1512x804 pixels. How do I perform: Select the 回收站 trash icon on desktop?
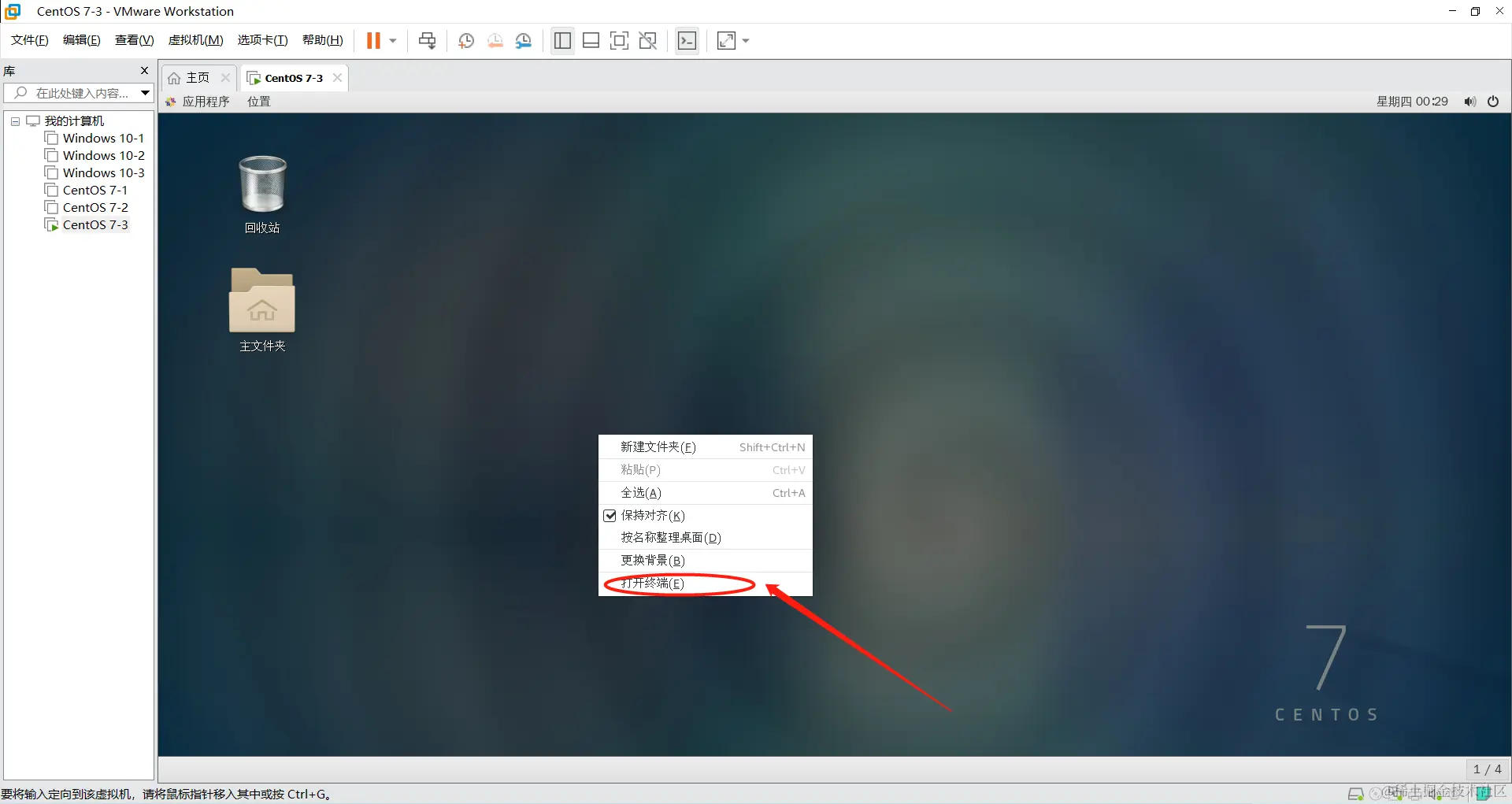262,195
